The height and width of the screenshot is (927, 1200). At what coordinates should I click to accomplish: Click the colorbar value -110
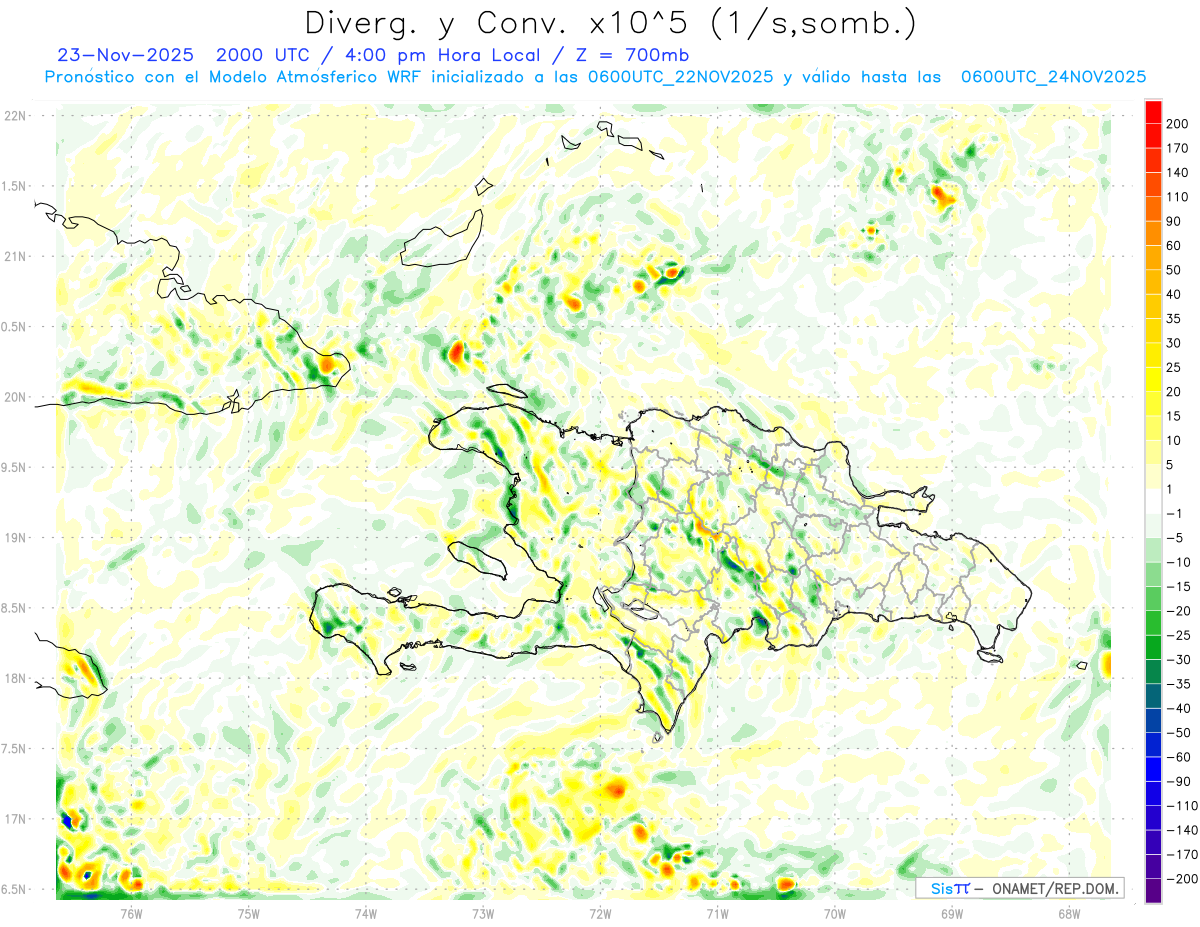point(1184,806)
